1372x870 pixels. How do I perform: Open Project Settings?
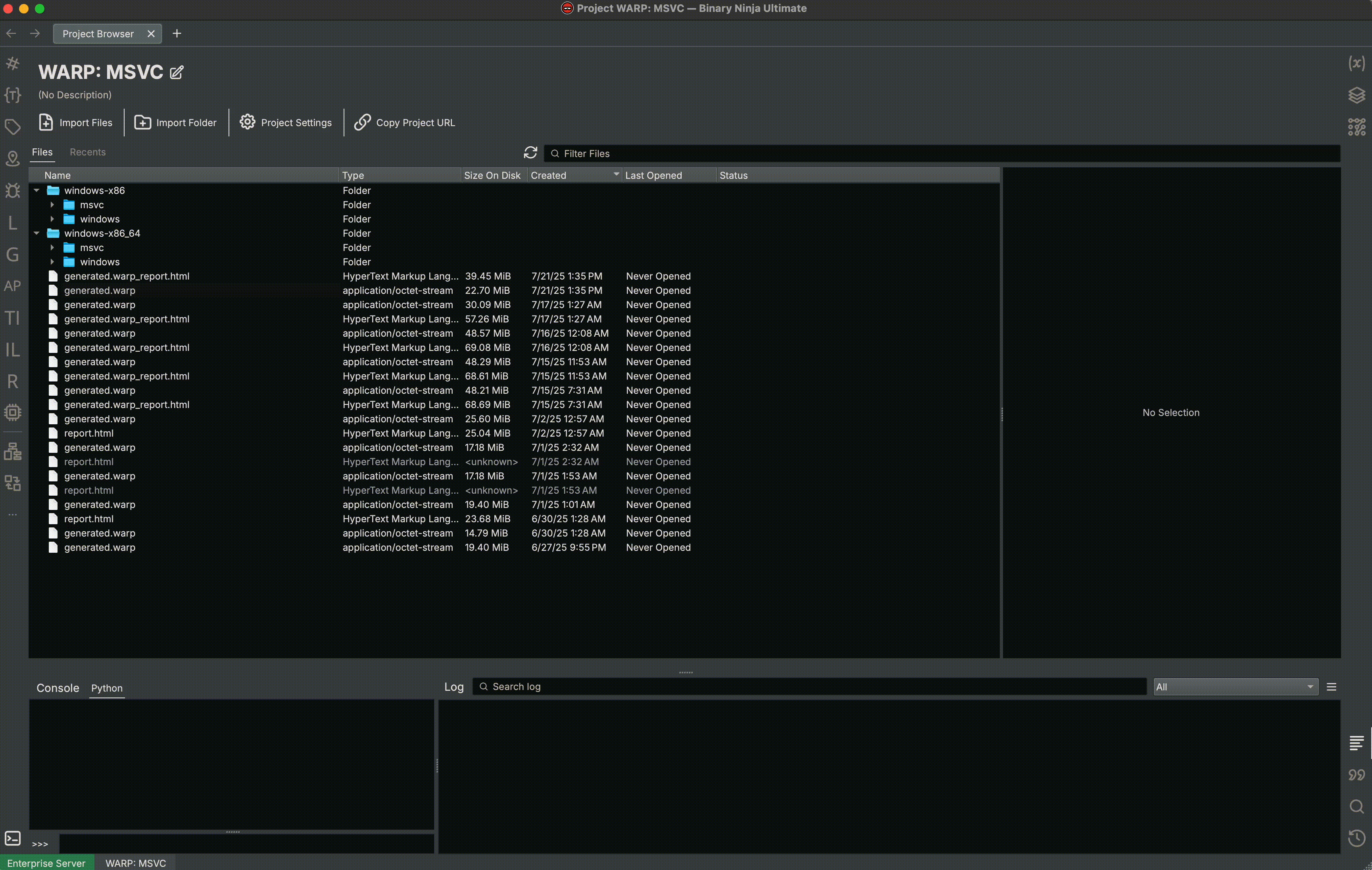[x=285, y=123]
